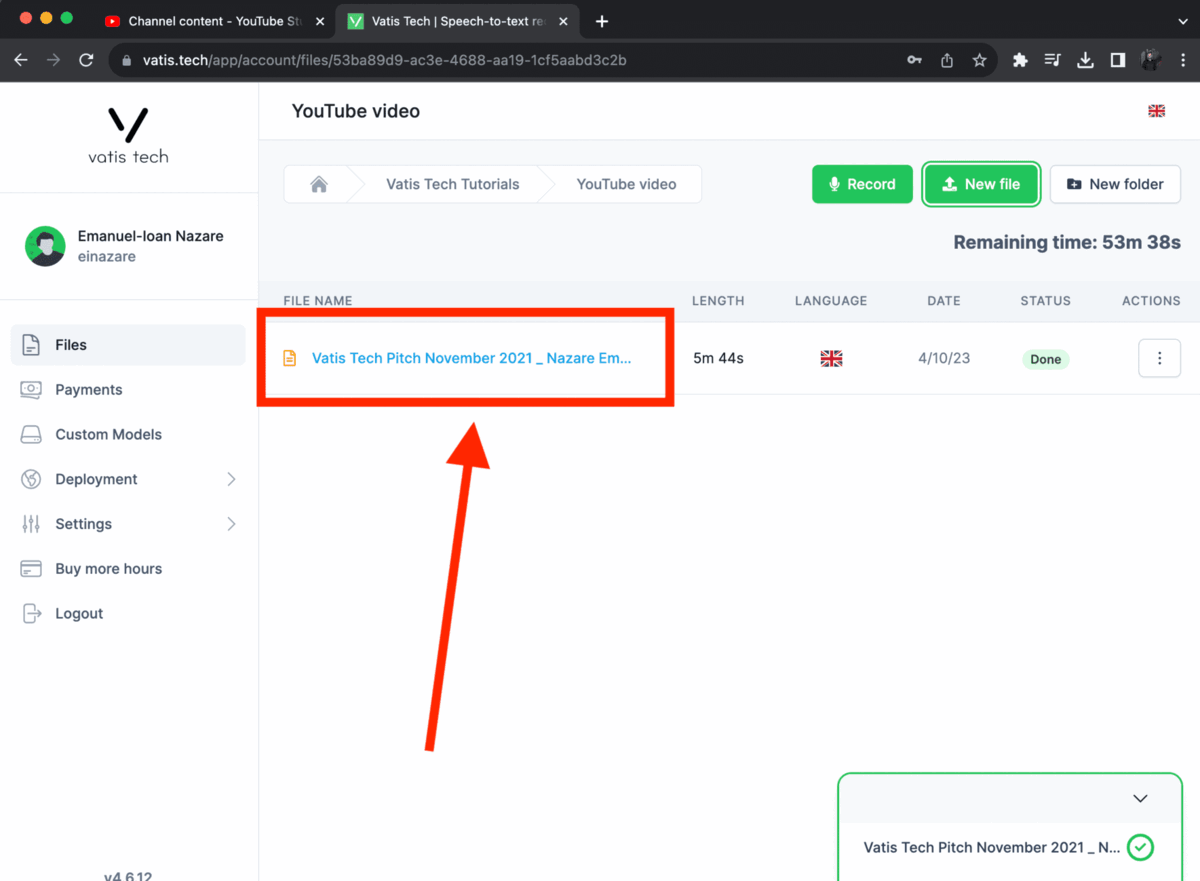Screen dimensions: 1200x881
Task: Click the Settings sliders icon in the sidebar
Action: 31,524
